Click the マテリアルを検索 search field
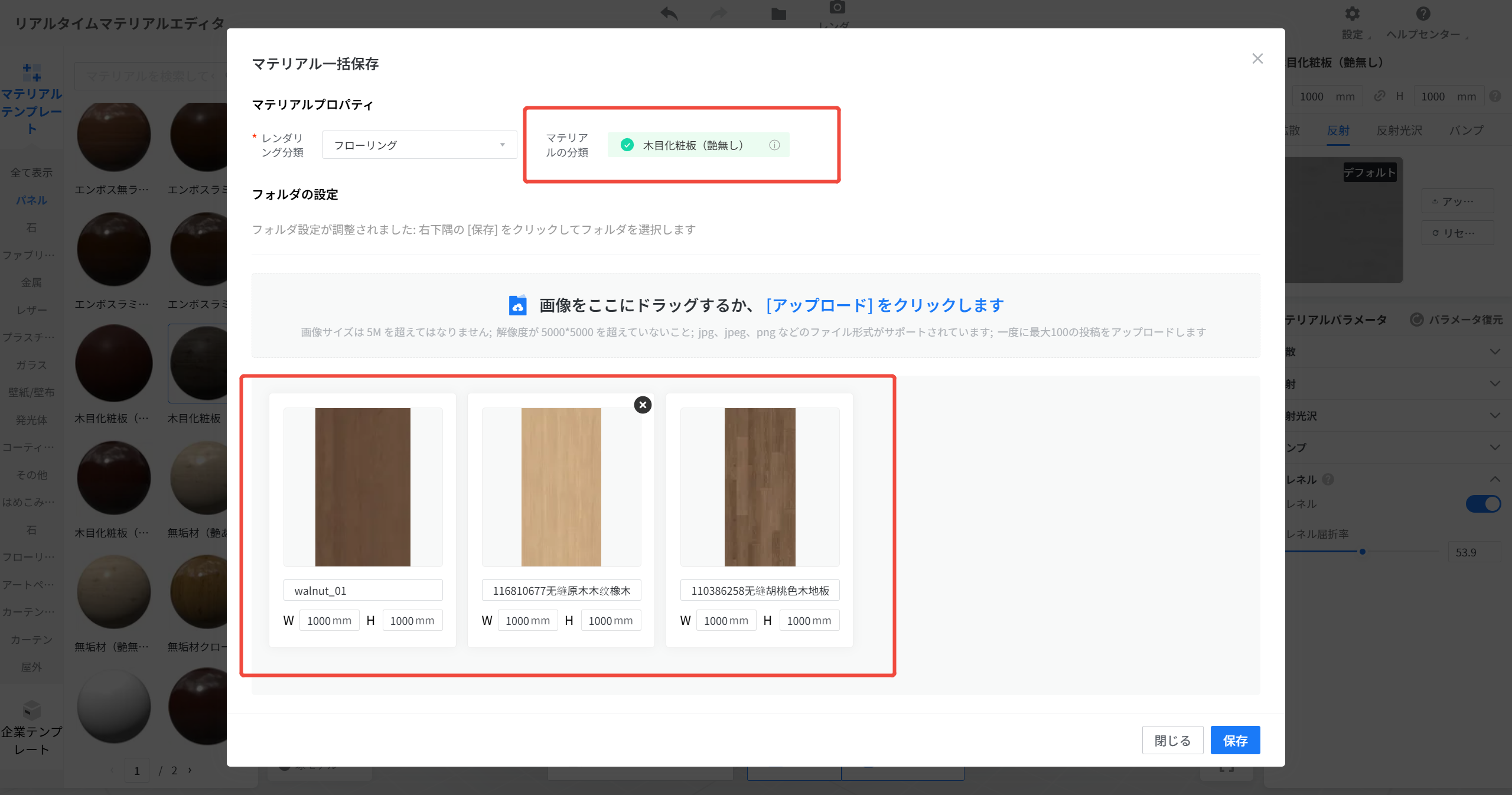 (151, 77)
